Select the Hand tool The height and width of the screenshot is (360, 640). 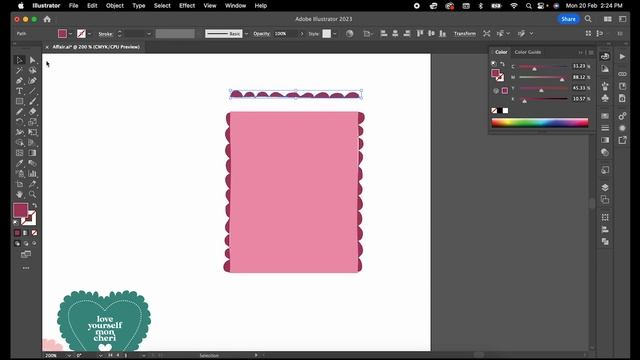coord(19,194)
